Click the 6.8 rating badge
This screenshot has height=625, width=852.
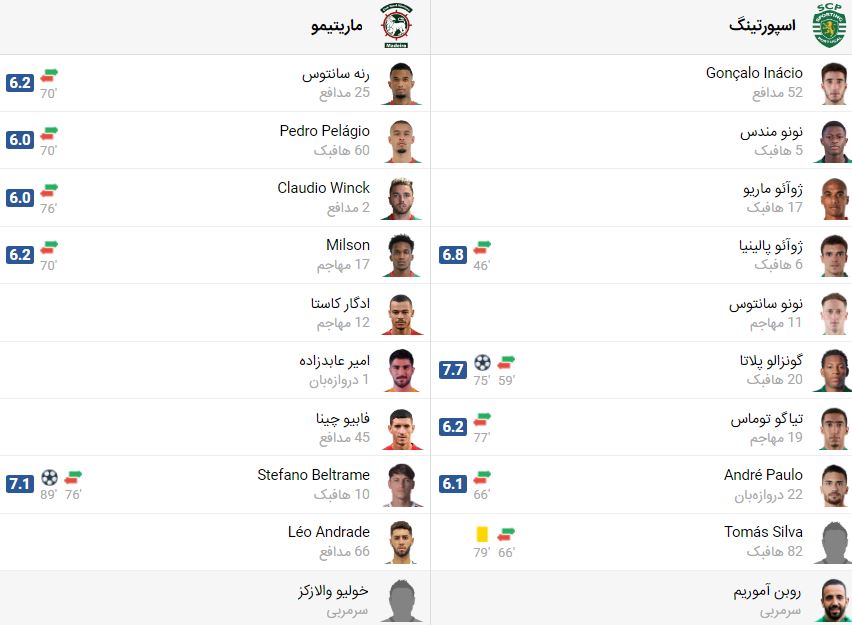click(453, 255)
